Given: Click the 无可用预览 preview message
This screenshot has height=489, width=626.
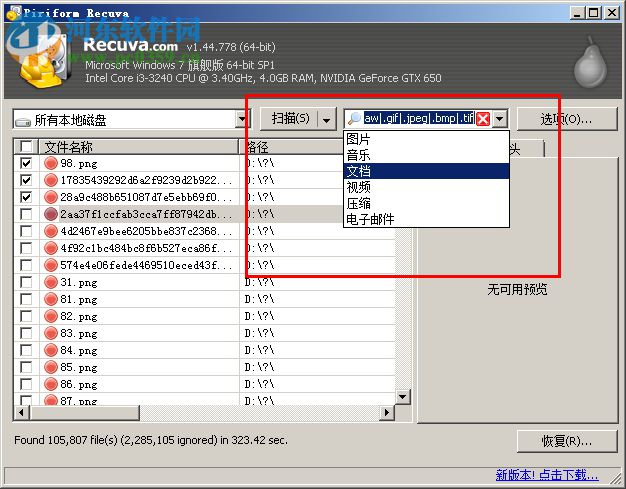Looking at the screenshot, I should point(517,289).
